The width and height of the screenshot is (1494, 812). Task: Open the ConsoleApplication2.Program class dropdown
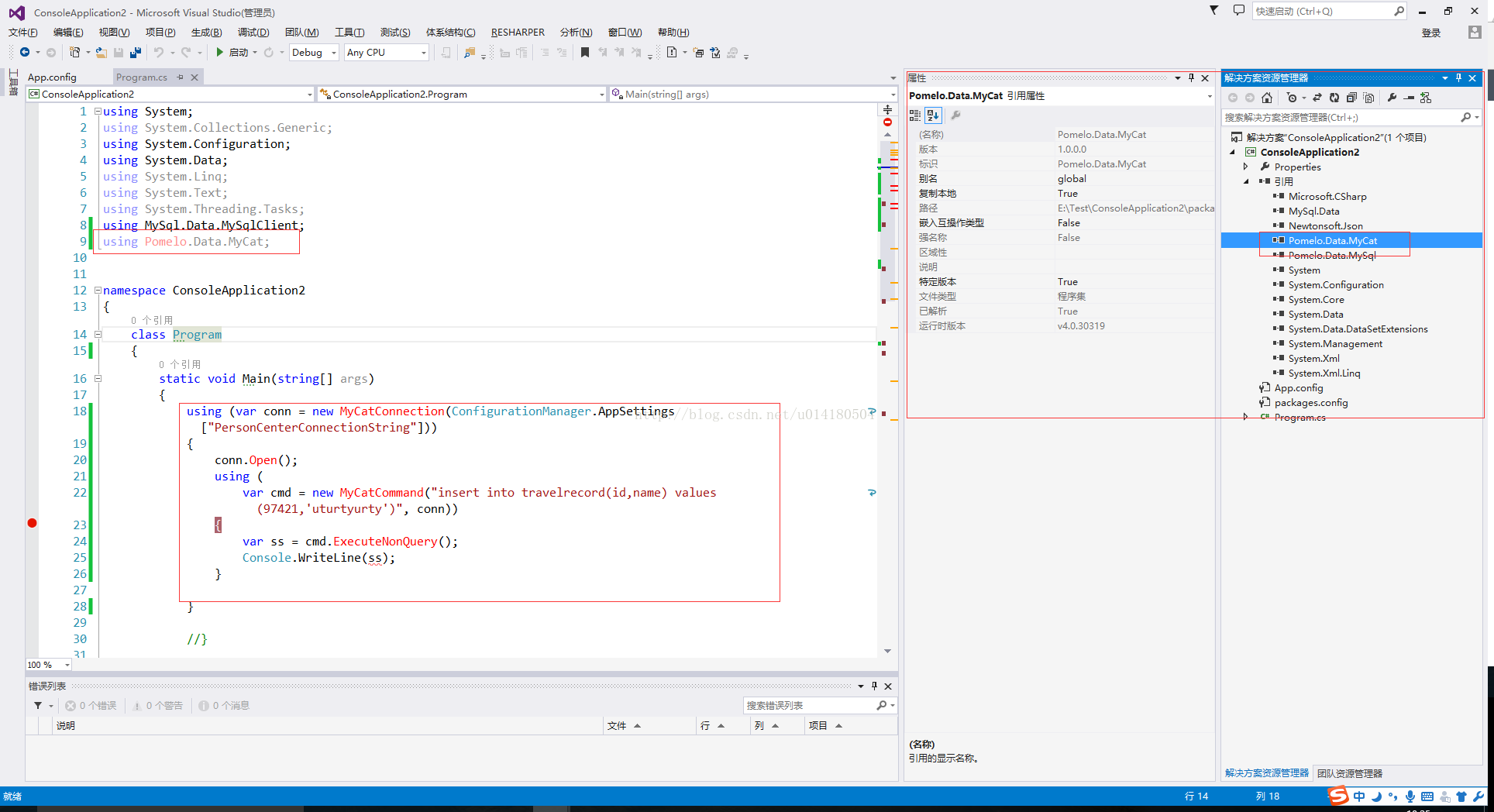tap(462, 94)
